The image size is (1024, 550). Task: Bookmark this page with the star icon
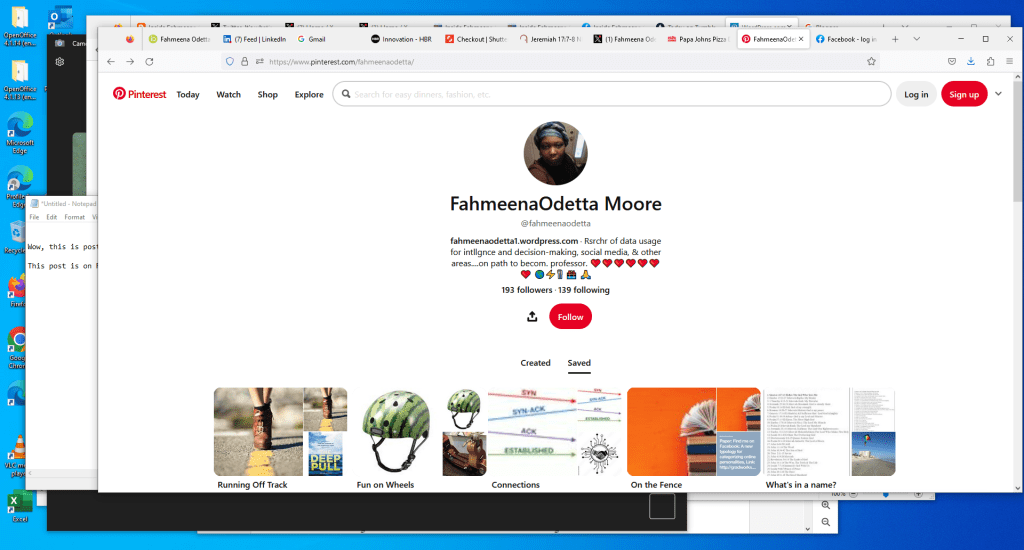pos(871,61)
